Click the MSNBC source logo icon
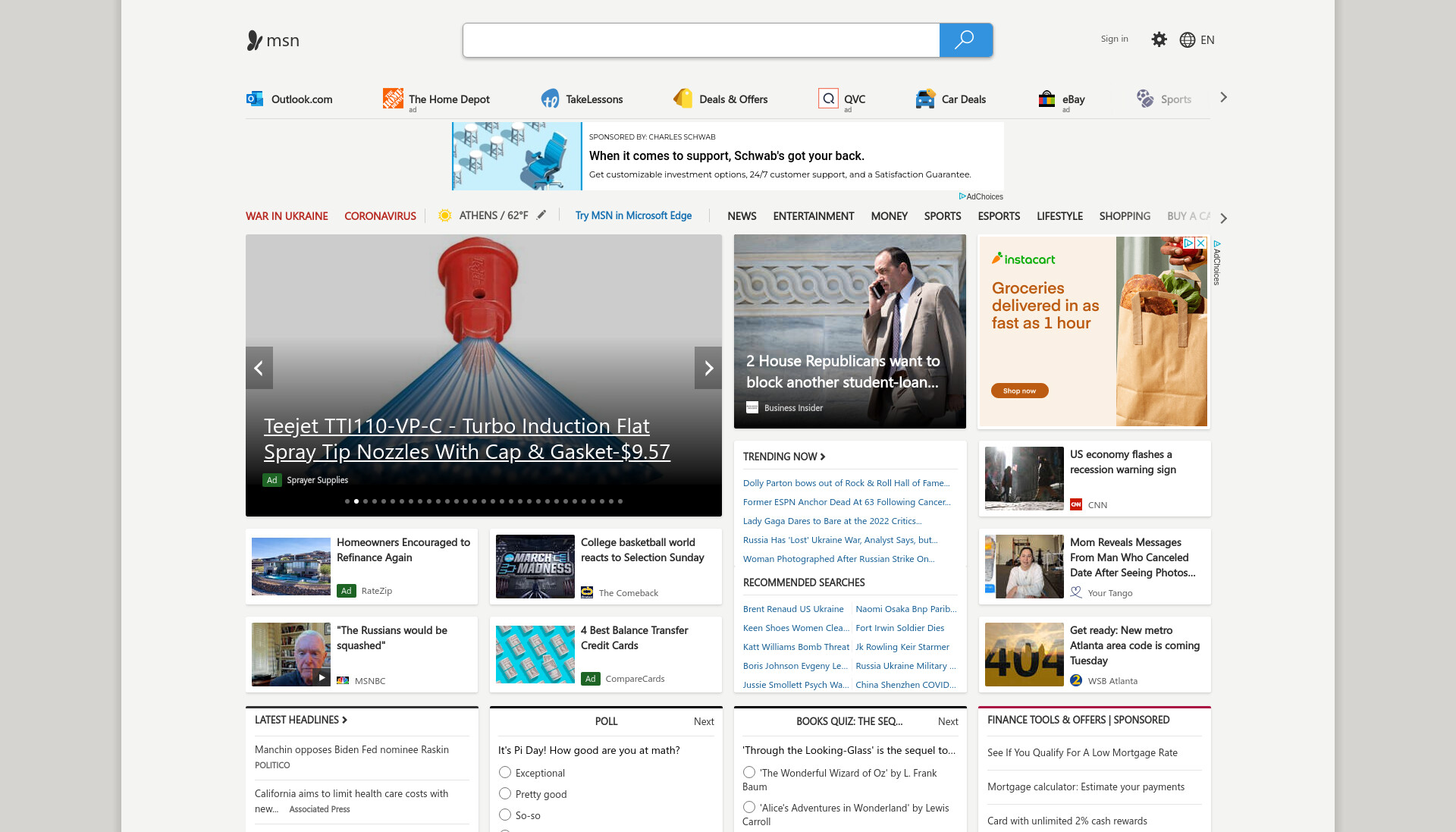Viewport: 1456px width, 832px height. click(x=343, y=680)
